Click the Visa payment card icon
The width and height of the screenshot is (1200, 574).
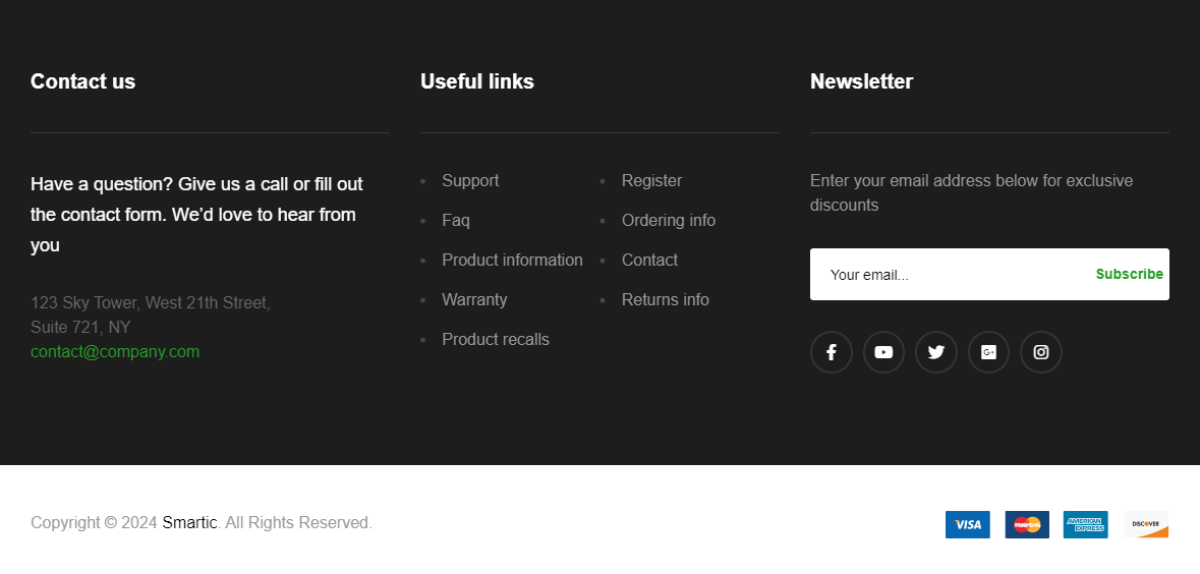pos(967,525)
